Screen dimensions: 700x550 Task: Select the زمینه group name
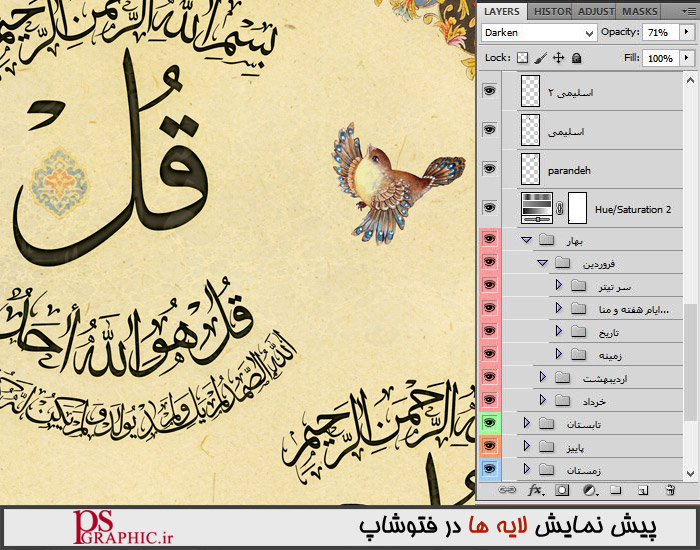610,356
